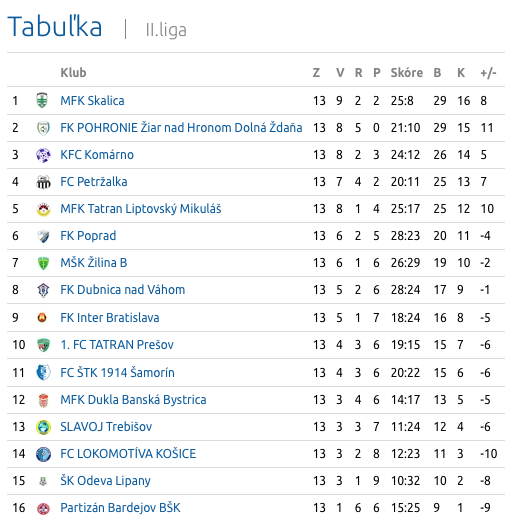Click the SLAVOJ Trebišov round logo

[43, 427]
